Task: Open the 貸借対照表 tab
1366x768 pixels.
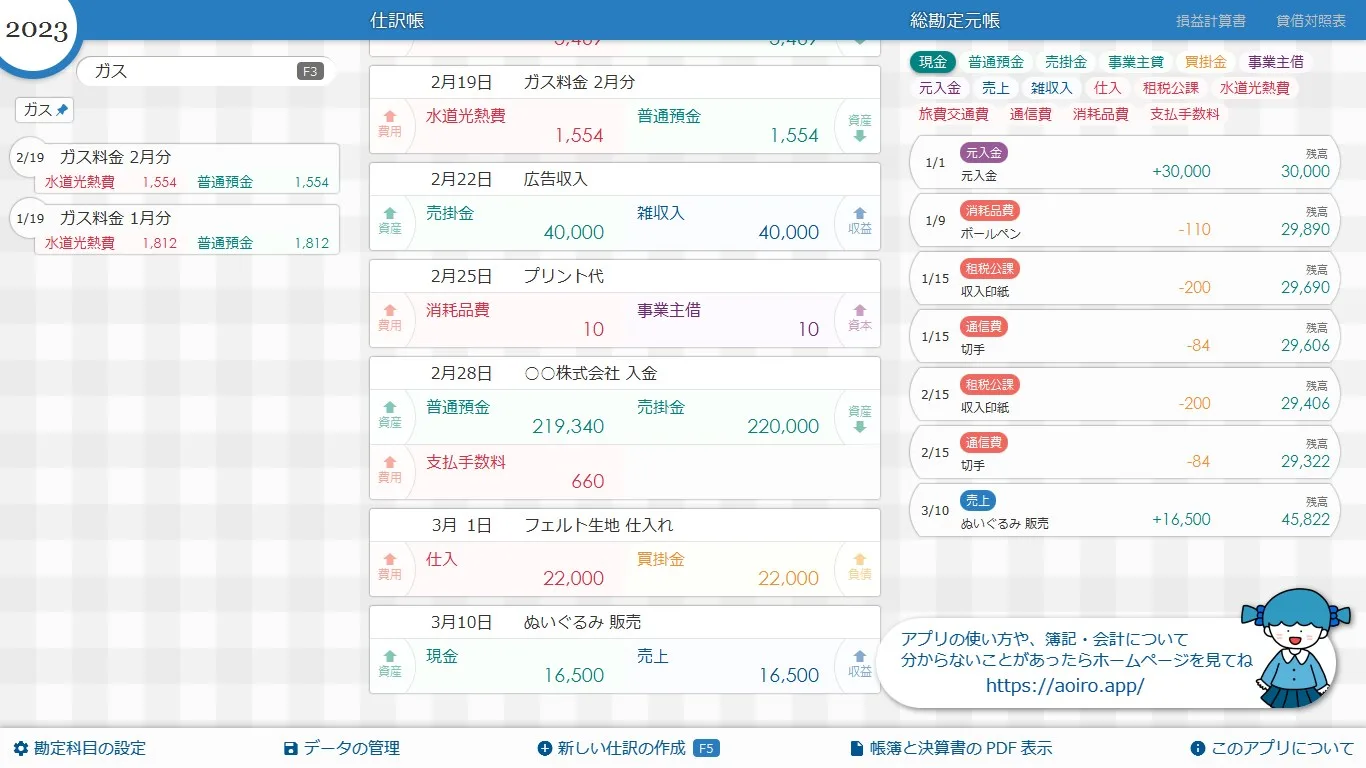Action: click(x=1311, y=21)
